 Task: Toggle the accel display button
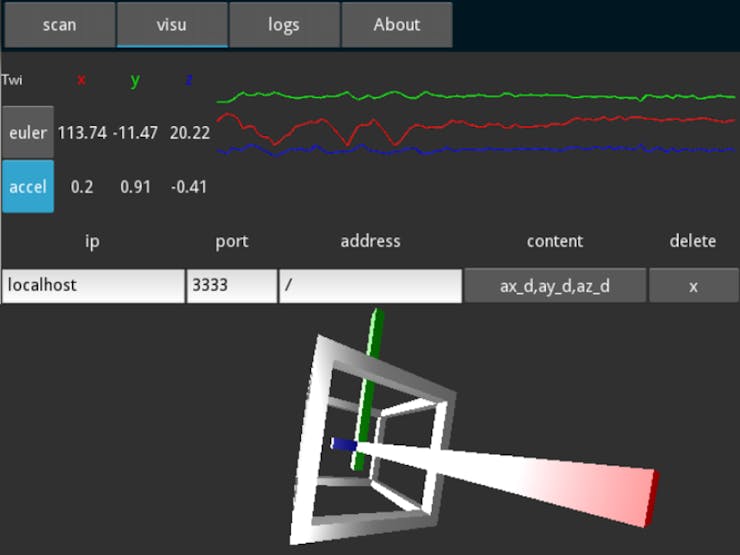coord(28,186)
